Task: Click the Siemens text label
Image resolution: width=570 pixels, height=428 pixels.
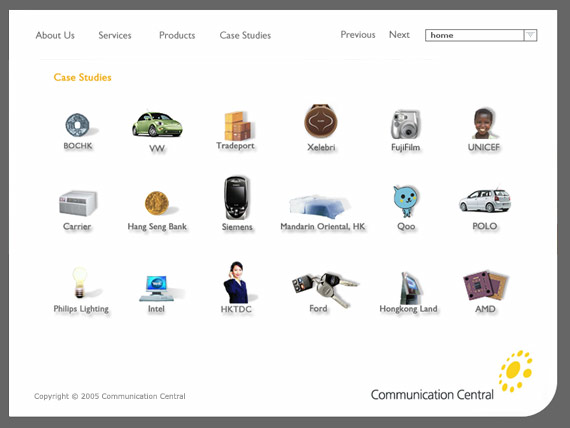Action: click(x=237, y=227)
